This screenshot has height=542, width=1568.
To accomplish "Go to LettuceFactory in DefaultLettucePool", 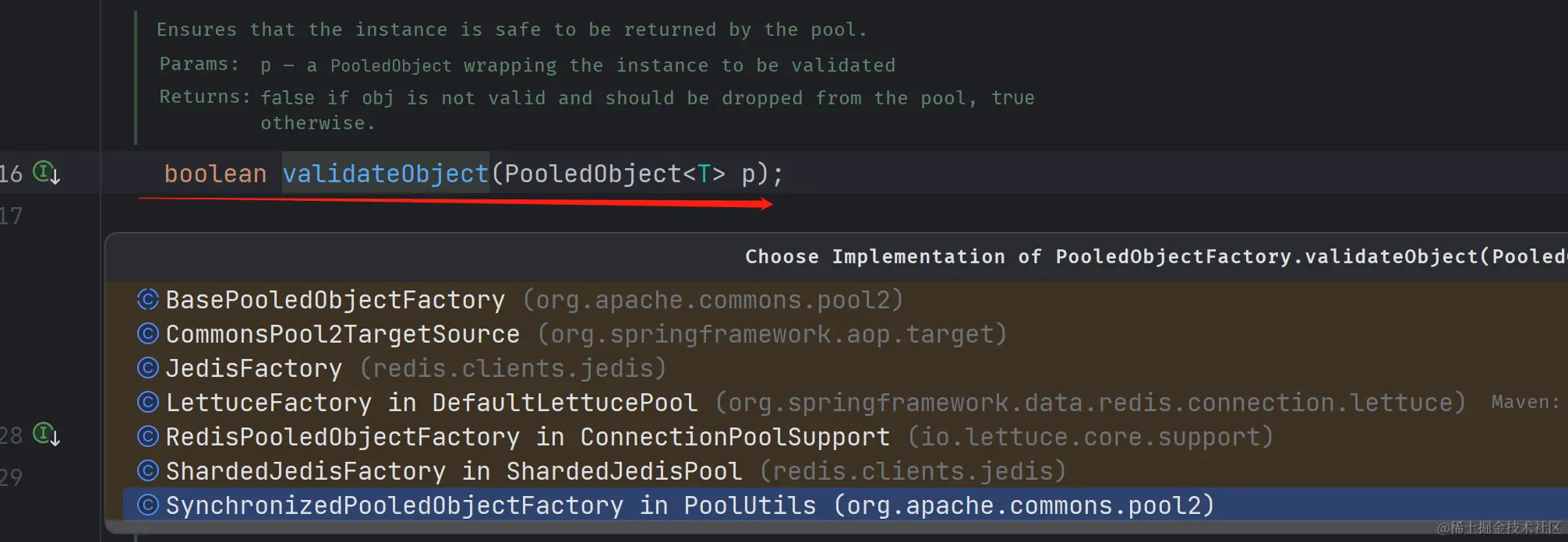I will tap(431, 403).
